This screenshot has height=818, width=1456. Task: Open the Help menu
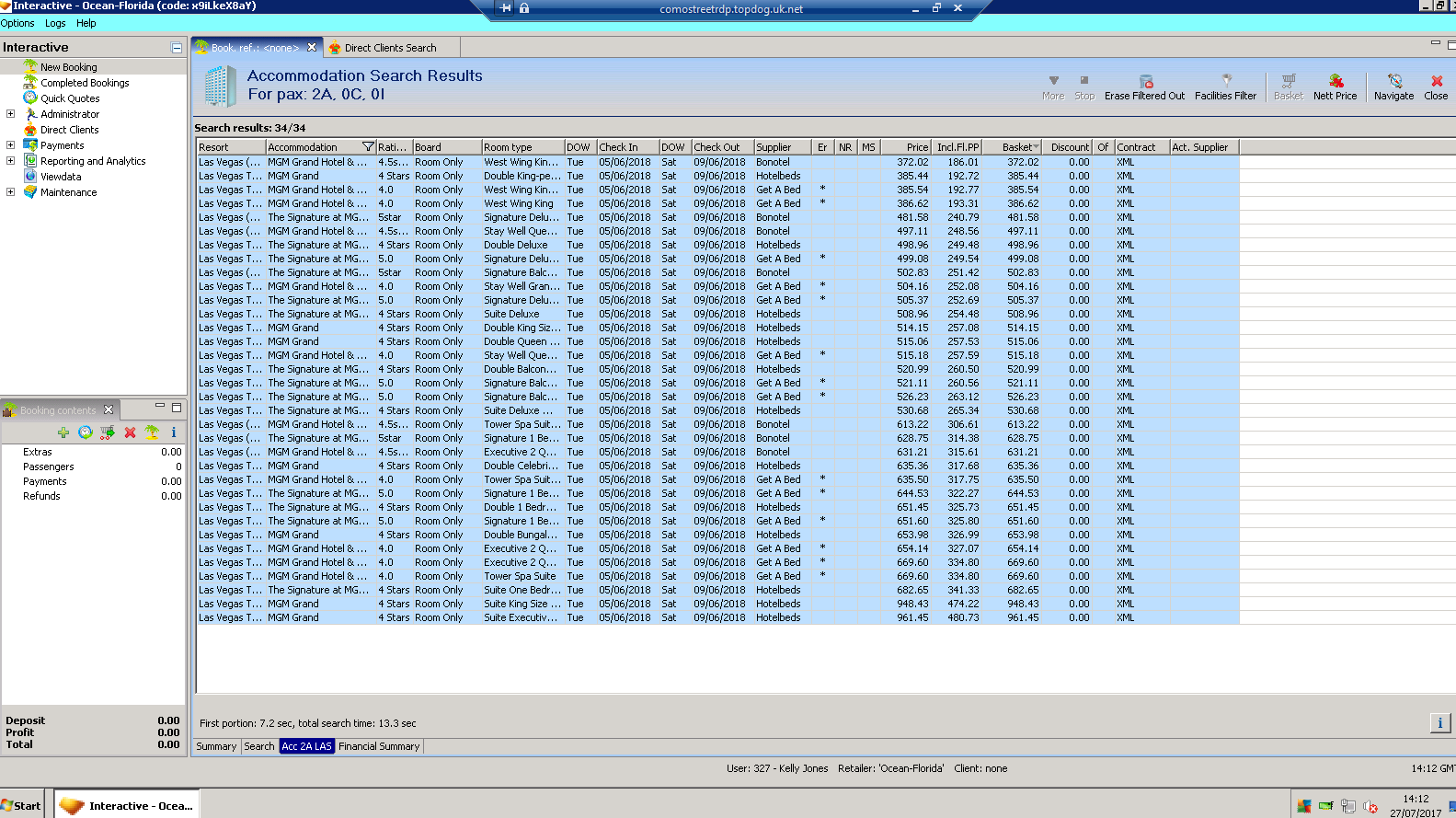tap(86, 23)
